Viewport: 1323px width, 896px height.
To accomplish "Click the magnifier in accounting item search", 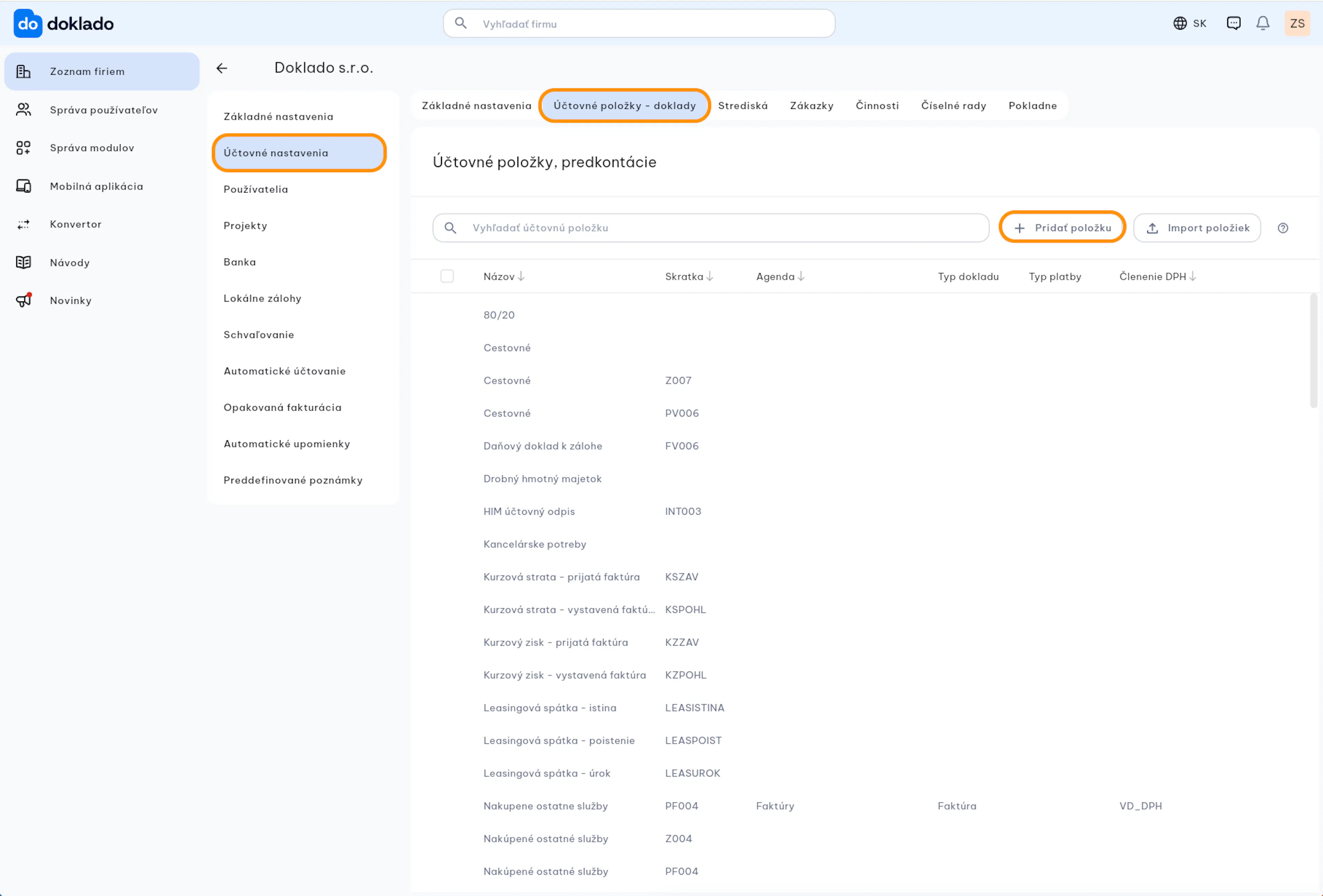I will (x=450, y=228).
